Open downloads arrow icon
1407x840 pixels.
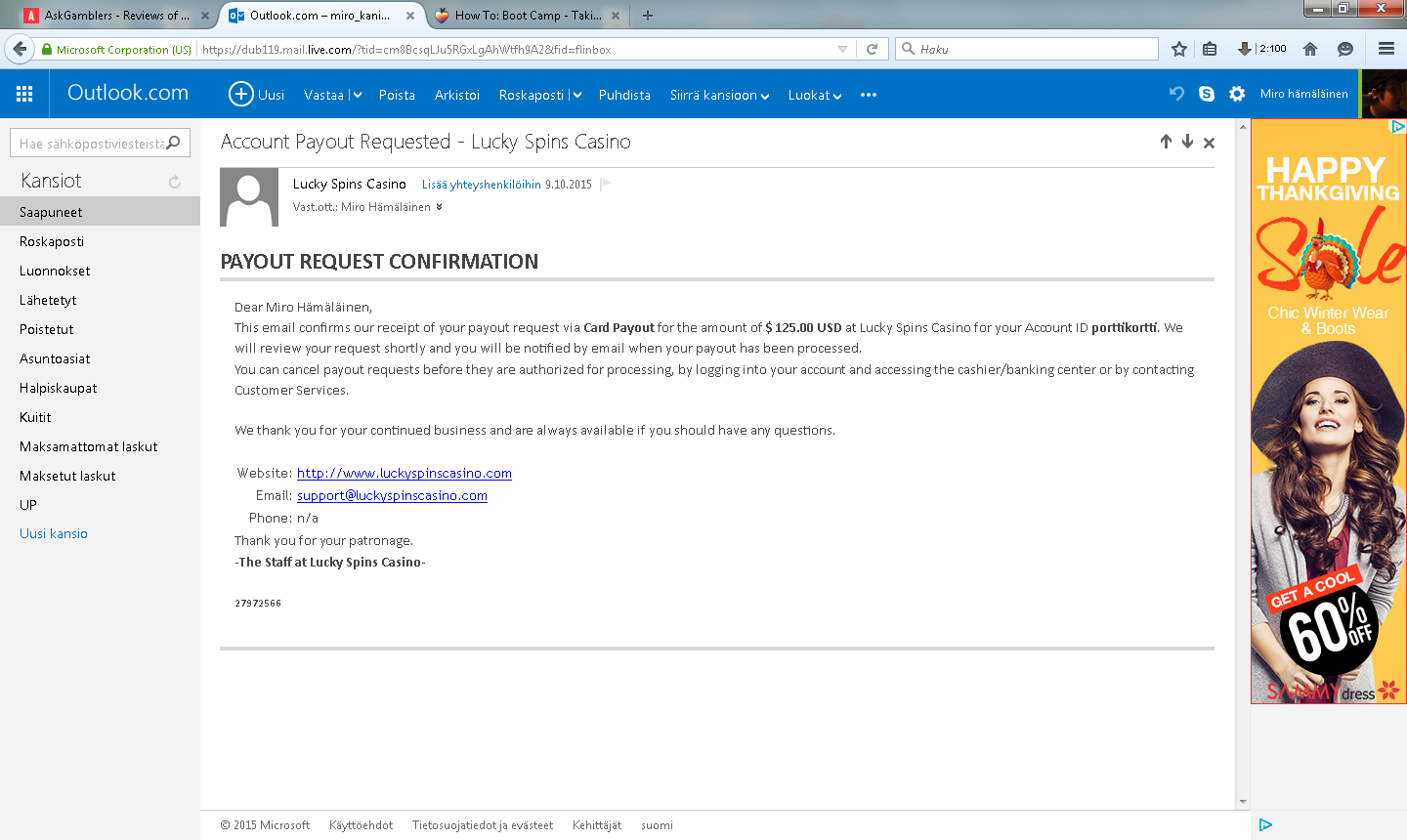point(1244,49)
